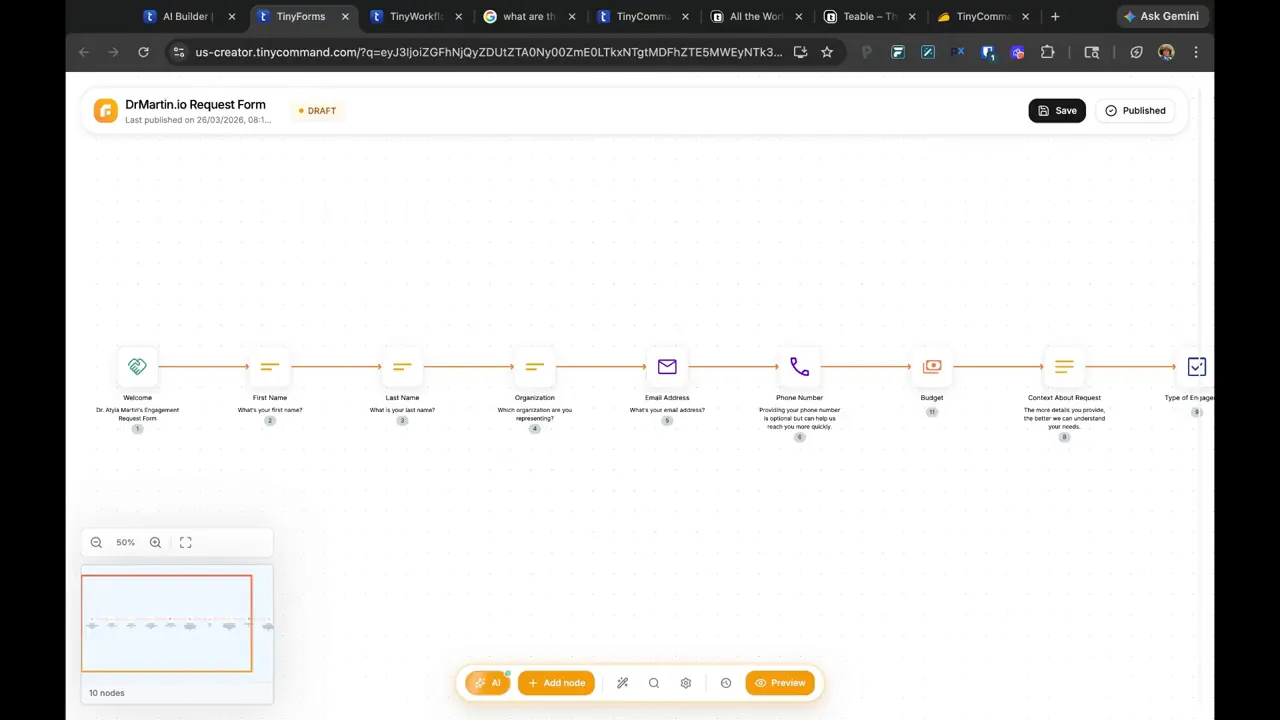Select the magic wand toolbar icon
This screenshot has height=720, width=1280.
[x=622, y=683]
